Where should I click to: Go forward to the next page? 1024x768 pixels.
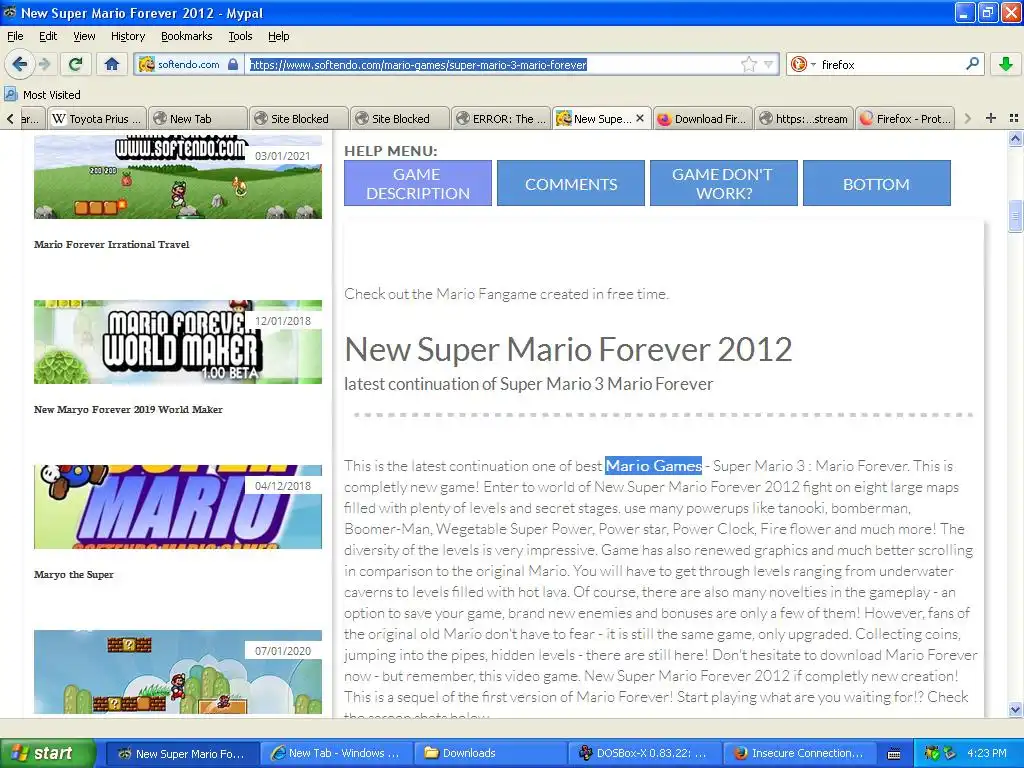tap(44, 64)
